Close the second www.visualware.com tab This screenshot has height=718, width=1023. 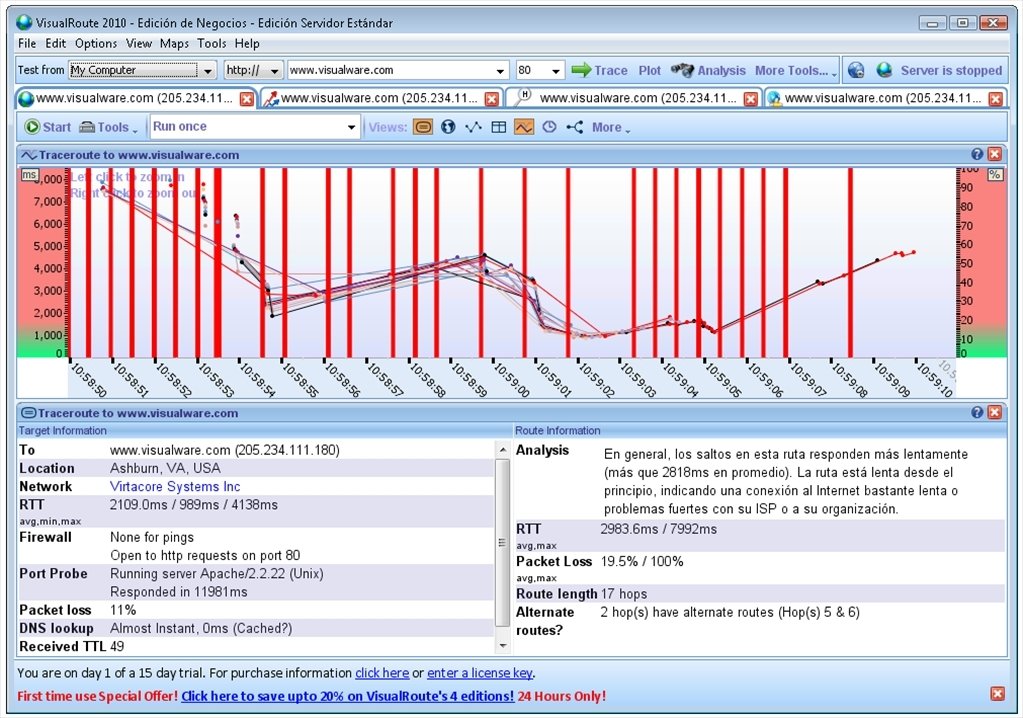pos(492,99)
